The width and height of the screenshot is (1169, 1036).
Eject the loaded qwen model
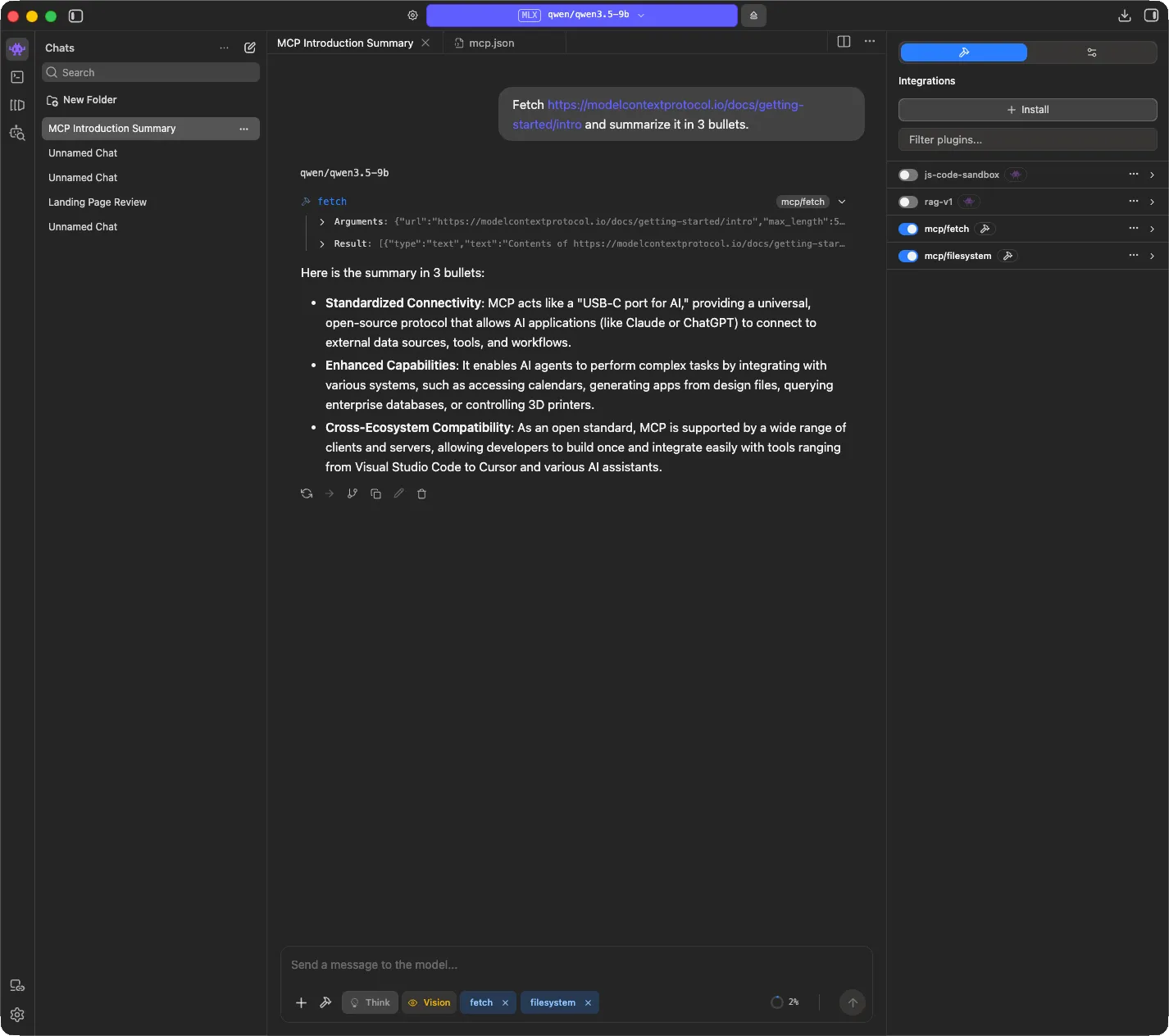(x=753, y=16)
